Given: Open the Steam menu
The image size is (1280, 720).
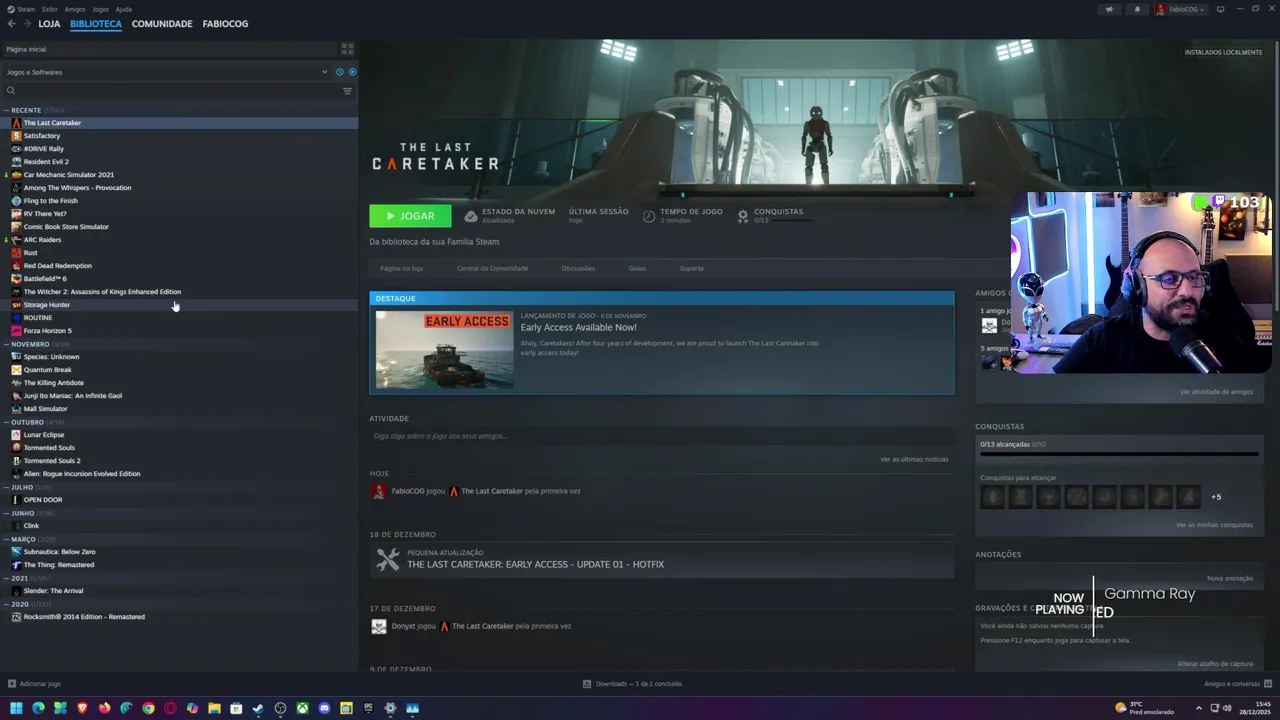Looking at the screenshot, I should click(x=21, y=9).
